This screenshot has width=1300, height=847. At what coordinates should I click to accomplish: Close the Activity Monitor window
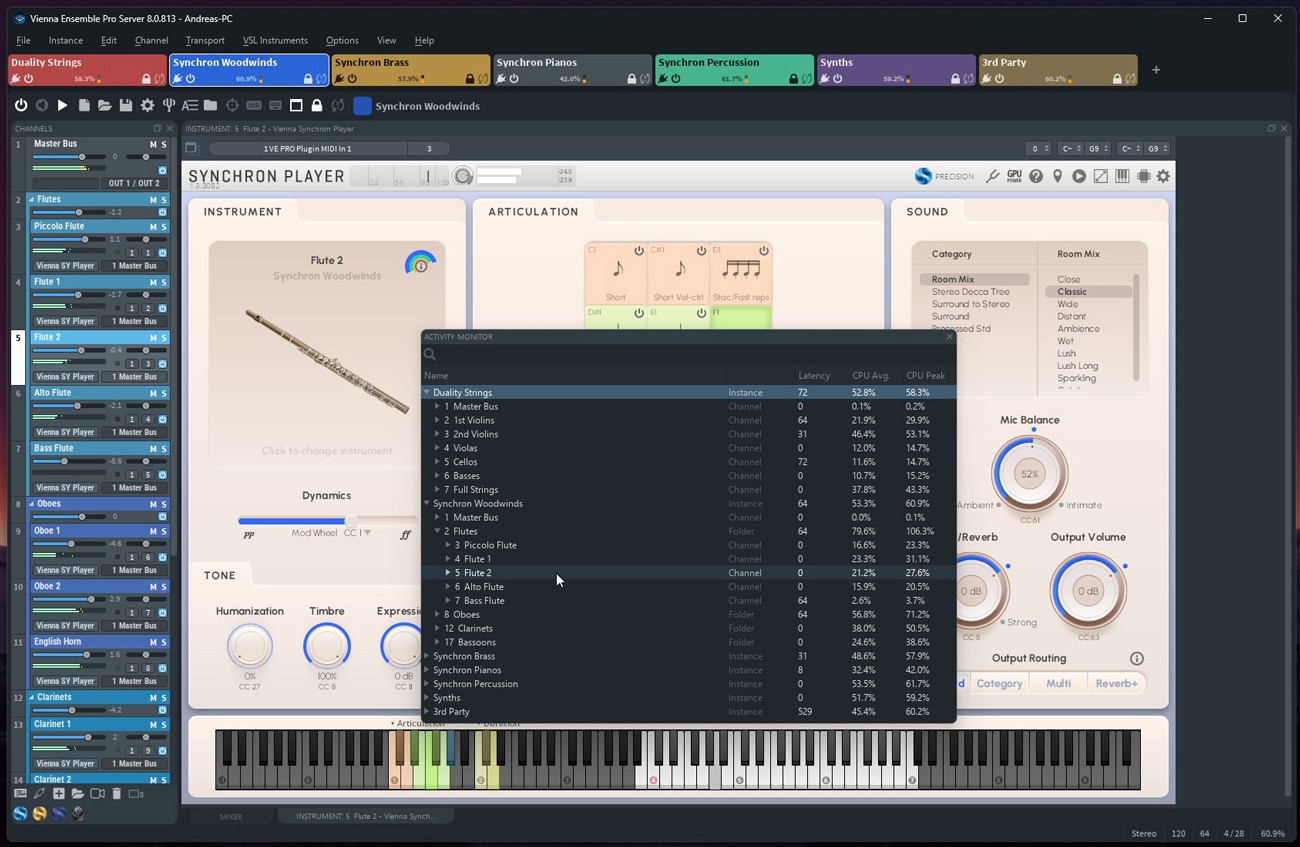click(x=949, y=337)
